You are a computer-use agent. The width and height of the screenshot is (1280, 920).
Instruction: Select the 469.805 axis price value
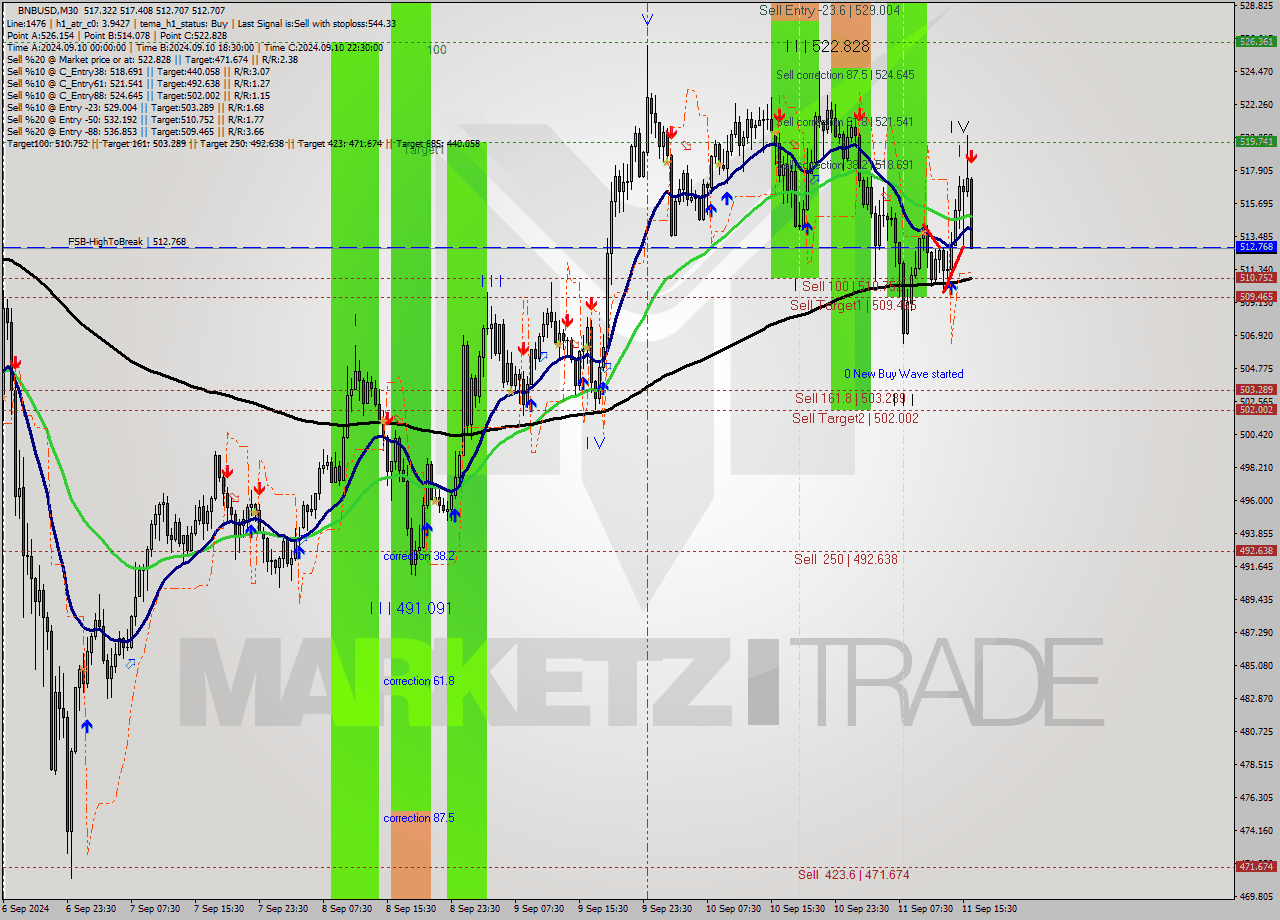(1255, 896)
